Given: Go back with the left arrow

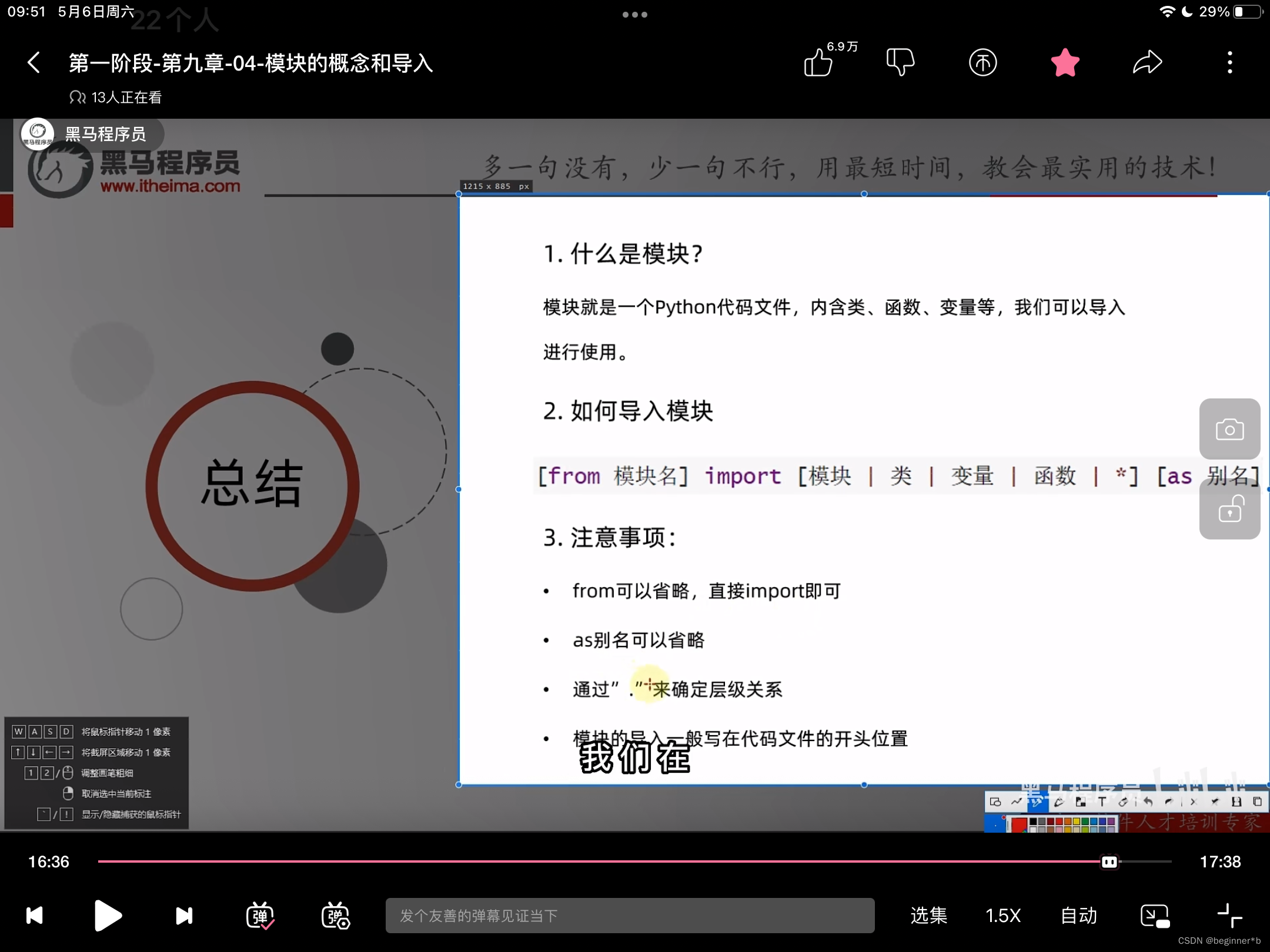Looking at the screenshot, I should pos(34,62).
